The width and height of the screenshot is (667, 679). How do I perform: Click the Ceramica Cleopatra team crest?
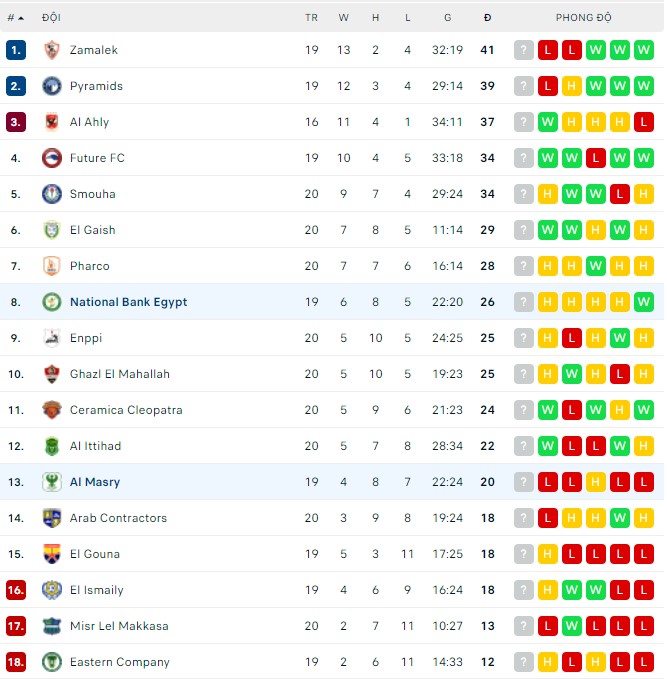52,410
